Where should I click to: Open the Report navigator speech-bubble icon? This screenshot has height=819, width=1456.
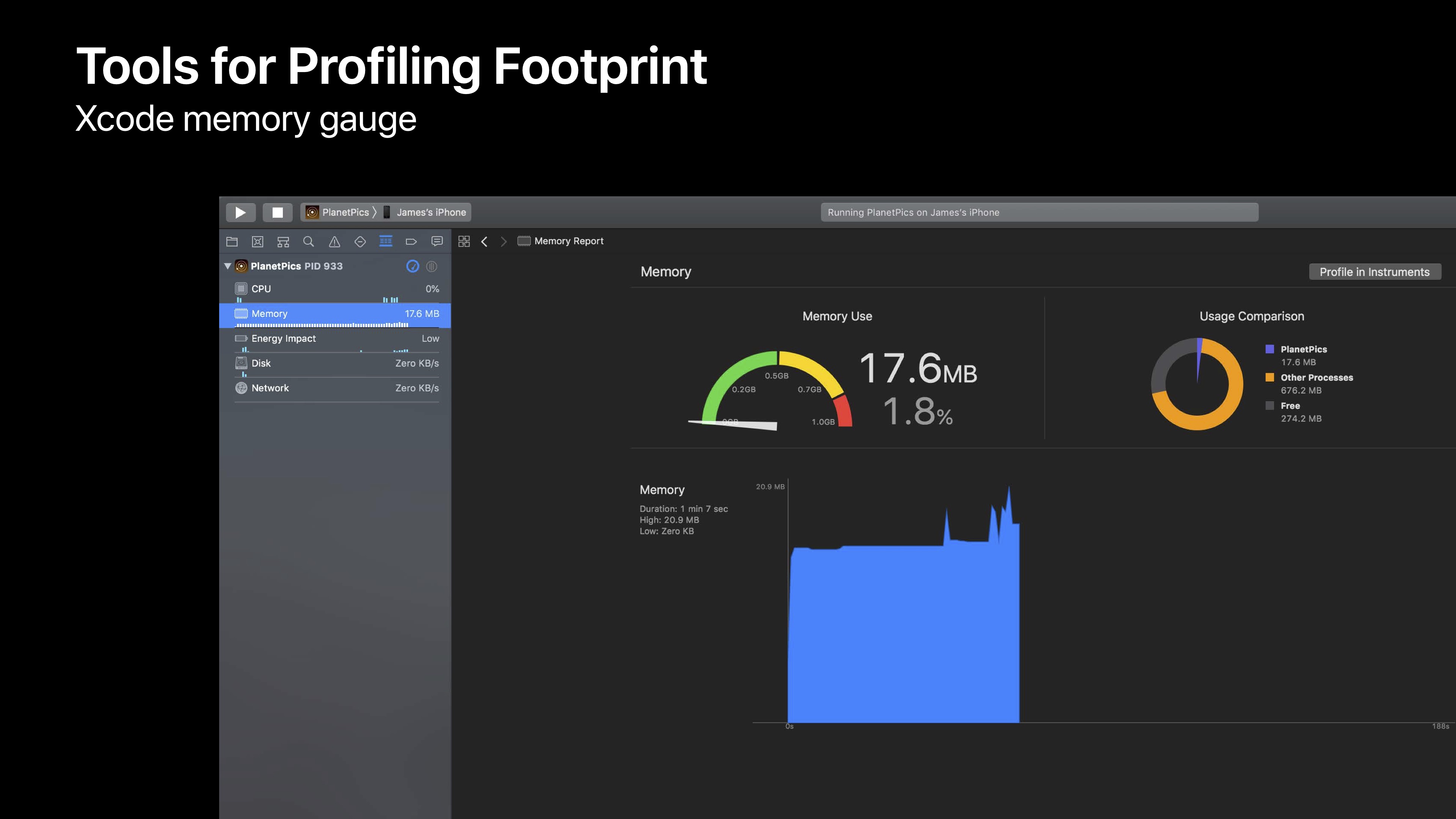click(x=437, y=242)
